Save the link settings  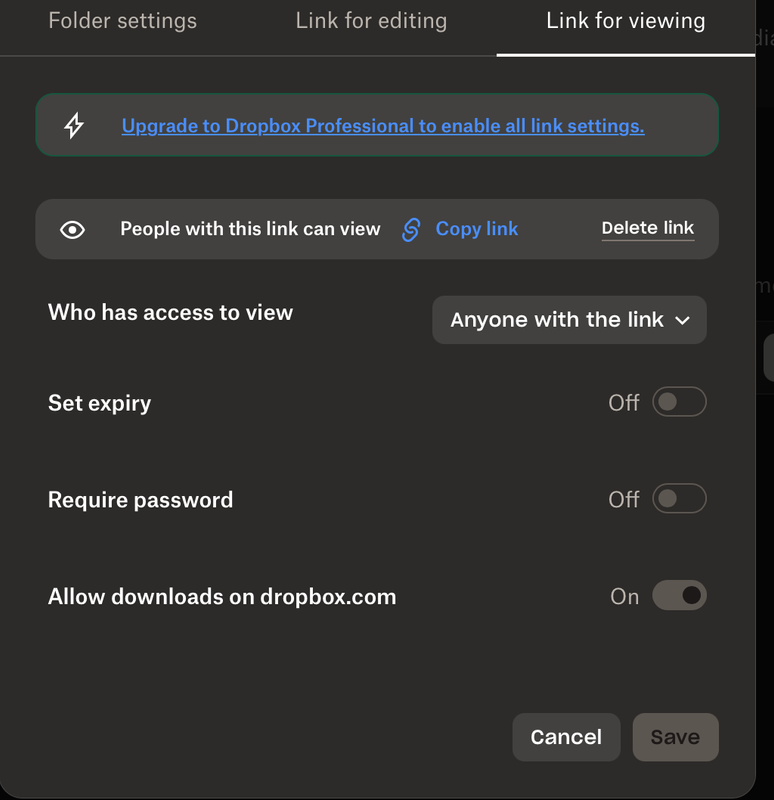(675, 737)
